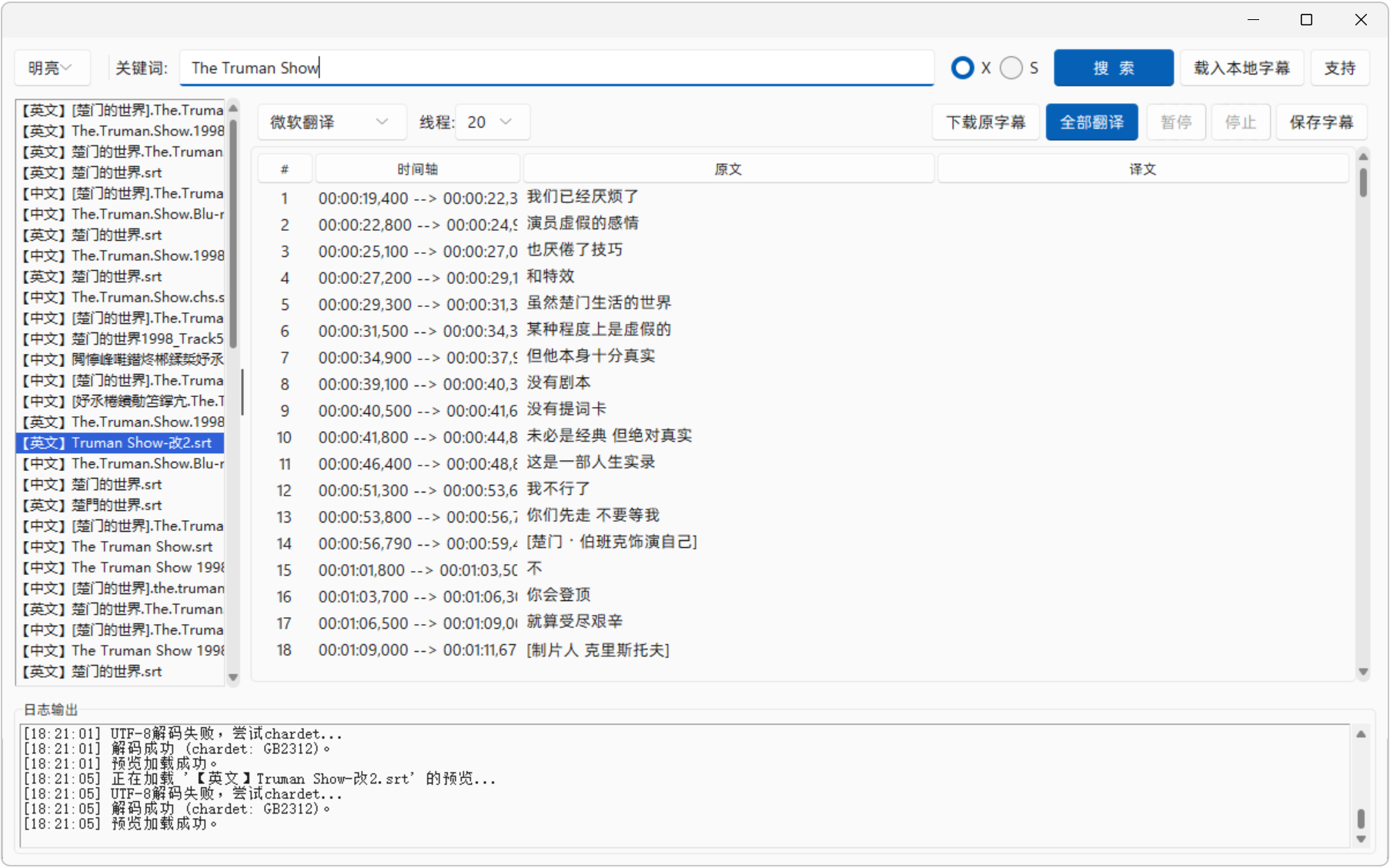Click the search results list scrollbar thumb
The height and width of the screenshot is (868, 1390).
[x=233, y=233]
